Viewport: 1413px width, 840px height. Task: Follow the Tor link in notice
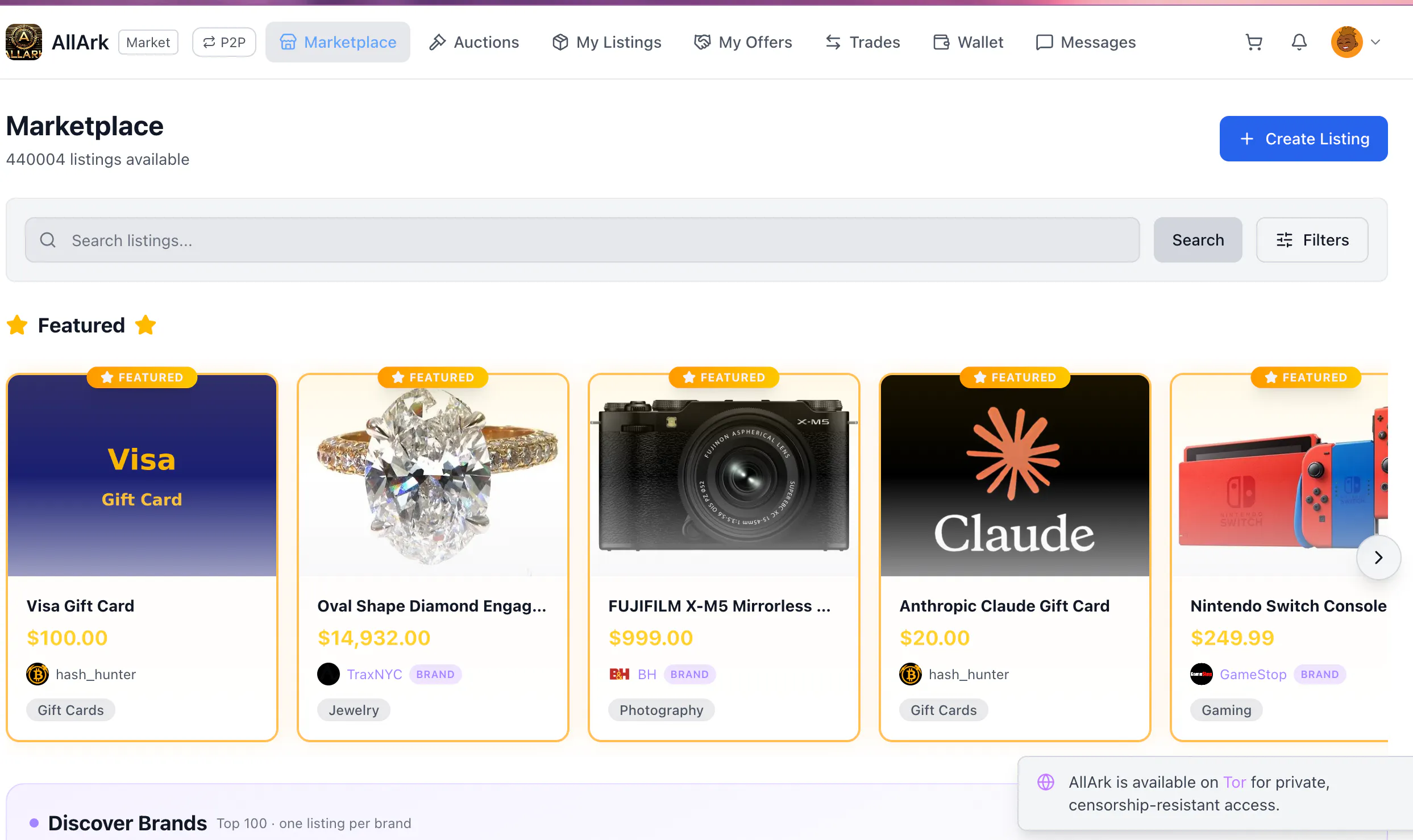pos(1234,782)
